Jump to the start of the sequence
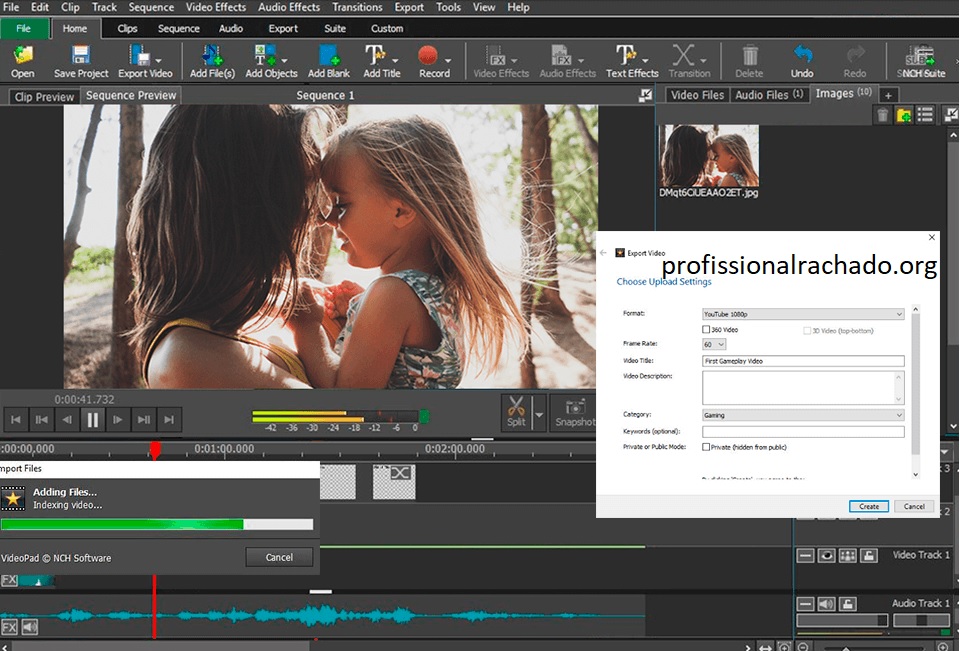Viewport: 960px width, 651px height. [x=16, y=420]
